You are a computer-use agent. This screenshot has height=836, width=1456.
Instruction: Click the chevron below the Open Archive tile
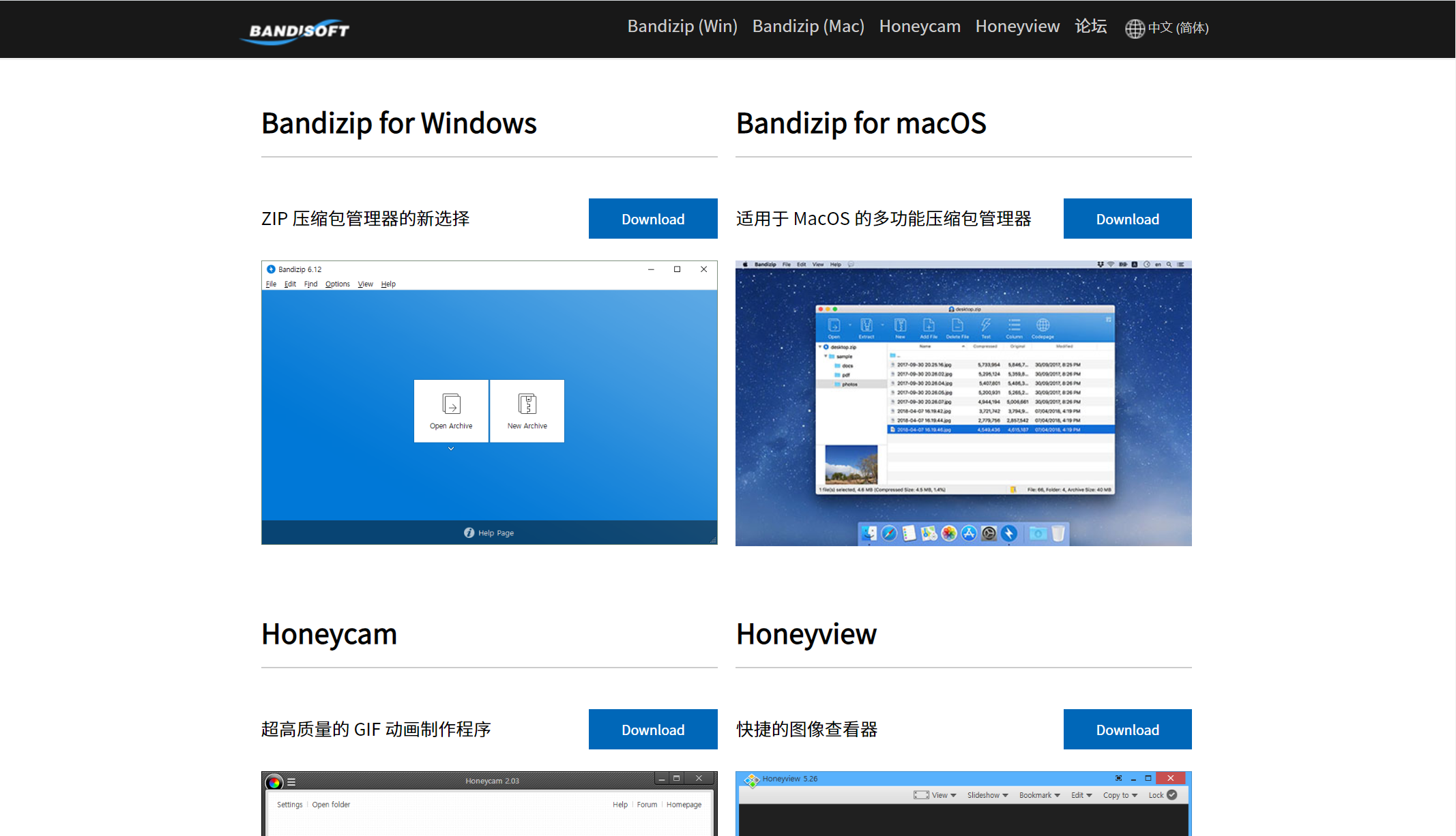pos(451,449)
